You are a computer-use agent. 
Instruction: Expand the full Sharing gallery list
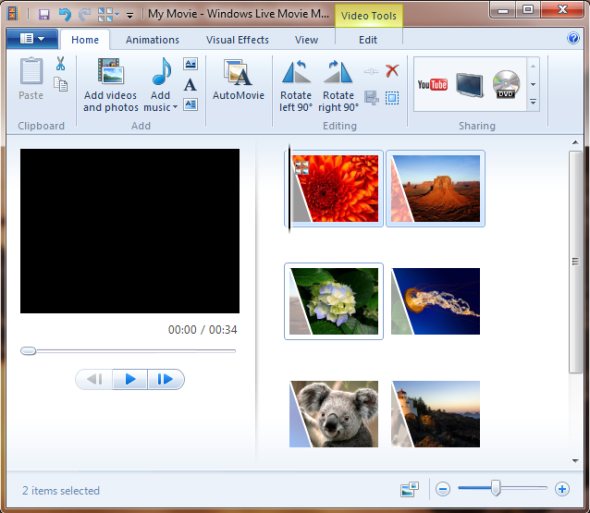click(533, 102)
